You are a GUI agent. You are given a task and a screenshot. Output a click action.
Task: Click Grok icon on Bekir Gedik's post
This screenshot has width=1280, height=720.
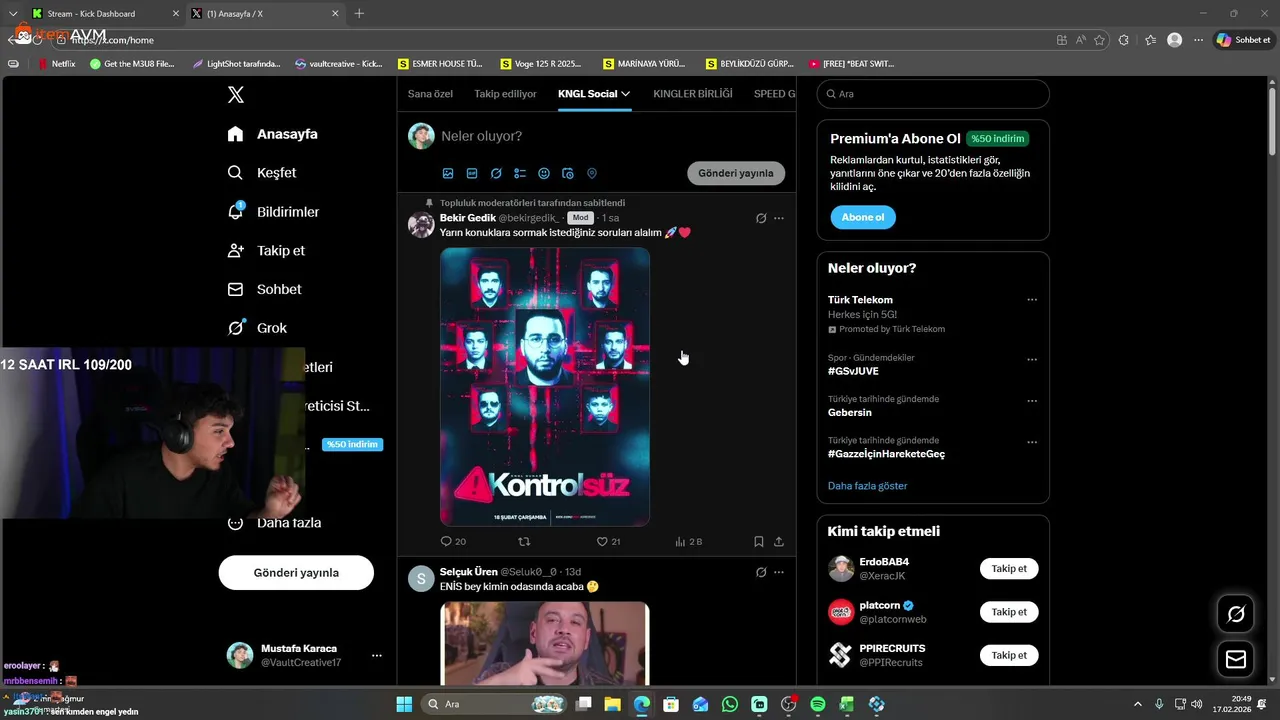(x=761, y=218)
